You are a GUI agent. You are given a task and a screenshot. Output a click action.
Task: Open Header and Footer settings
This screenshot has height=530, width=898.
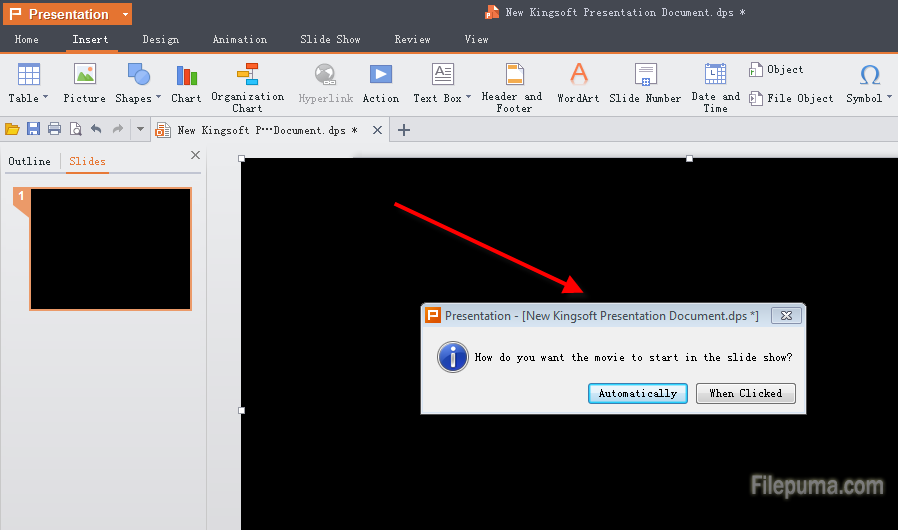click(512, 85)
